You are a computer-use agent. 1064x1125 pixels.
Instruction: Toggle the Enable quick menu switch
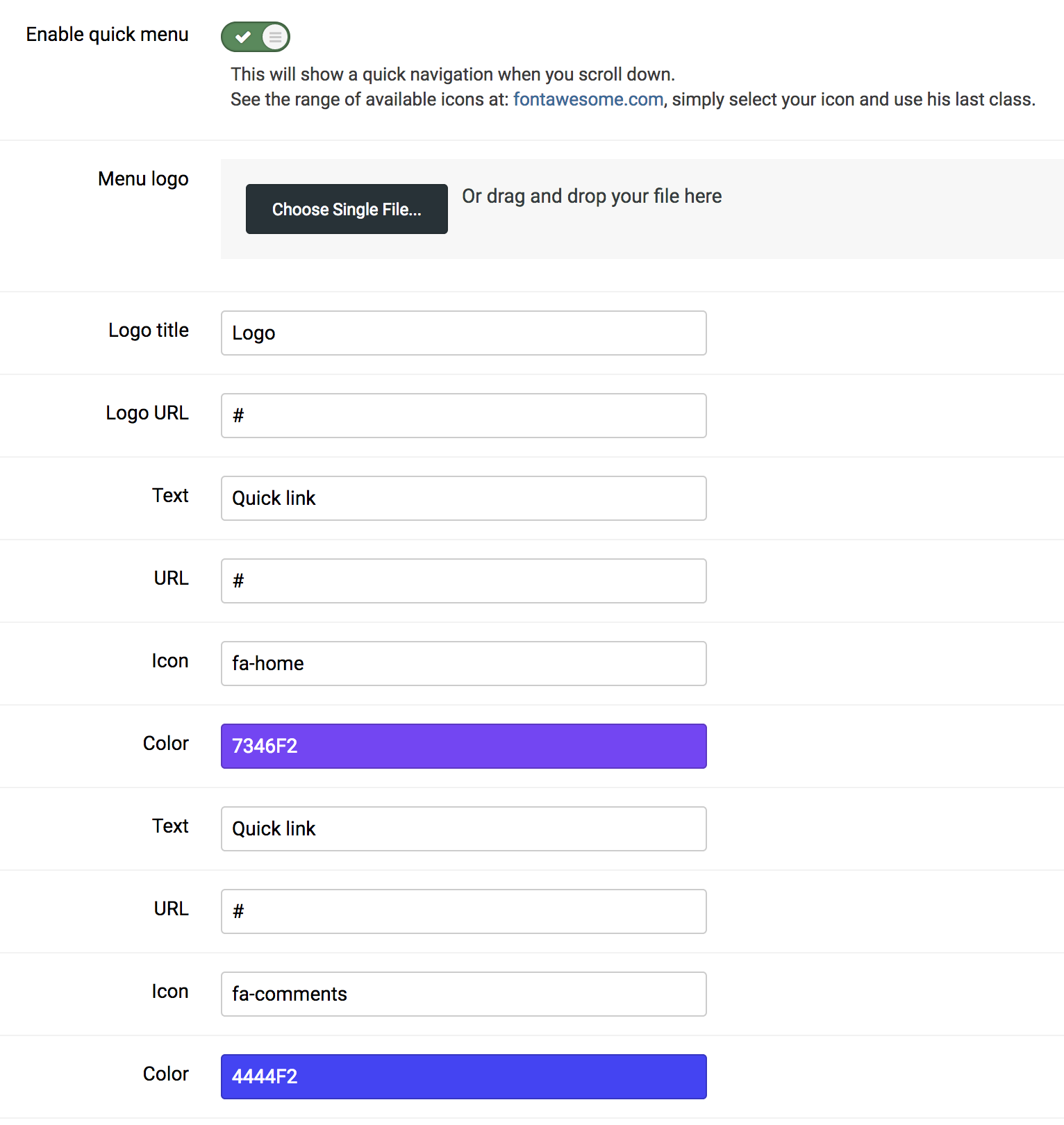(255, 37)
